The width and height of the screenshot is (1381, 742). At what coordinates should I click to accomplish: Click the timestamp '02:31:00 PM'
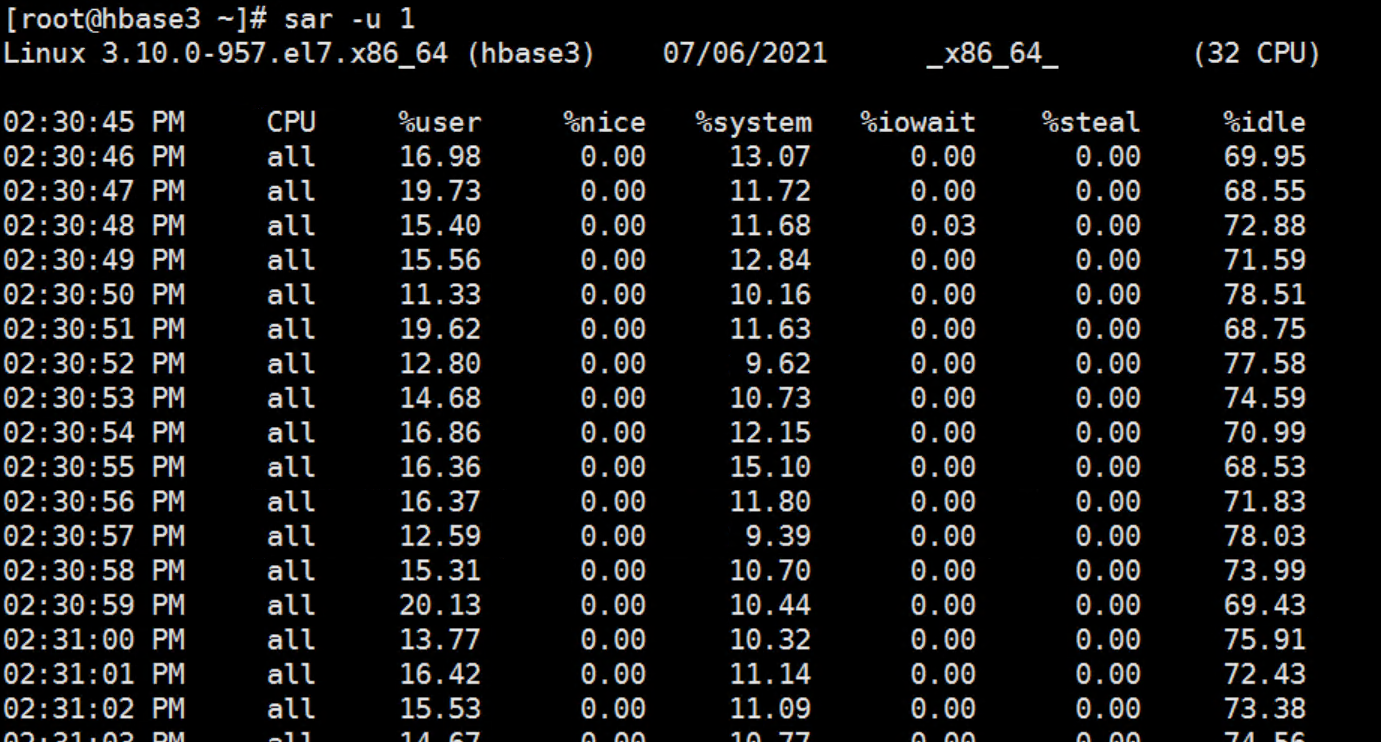[x=94, y=640]
